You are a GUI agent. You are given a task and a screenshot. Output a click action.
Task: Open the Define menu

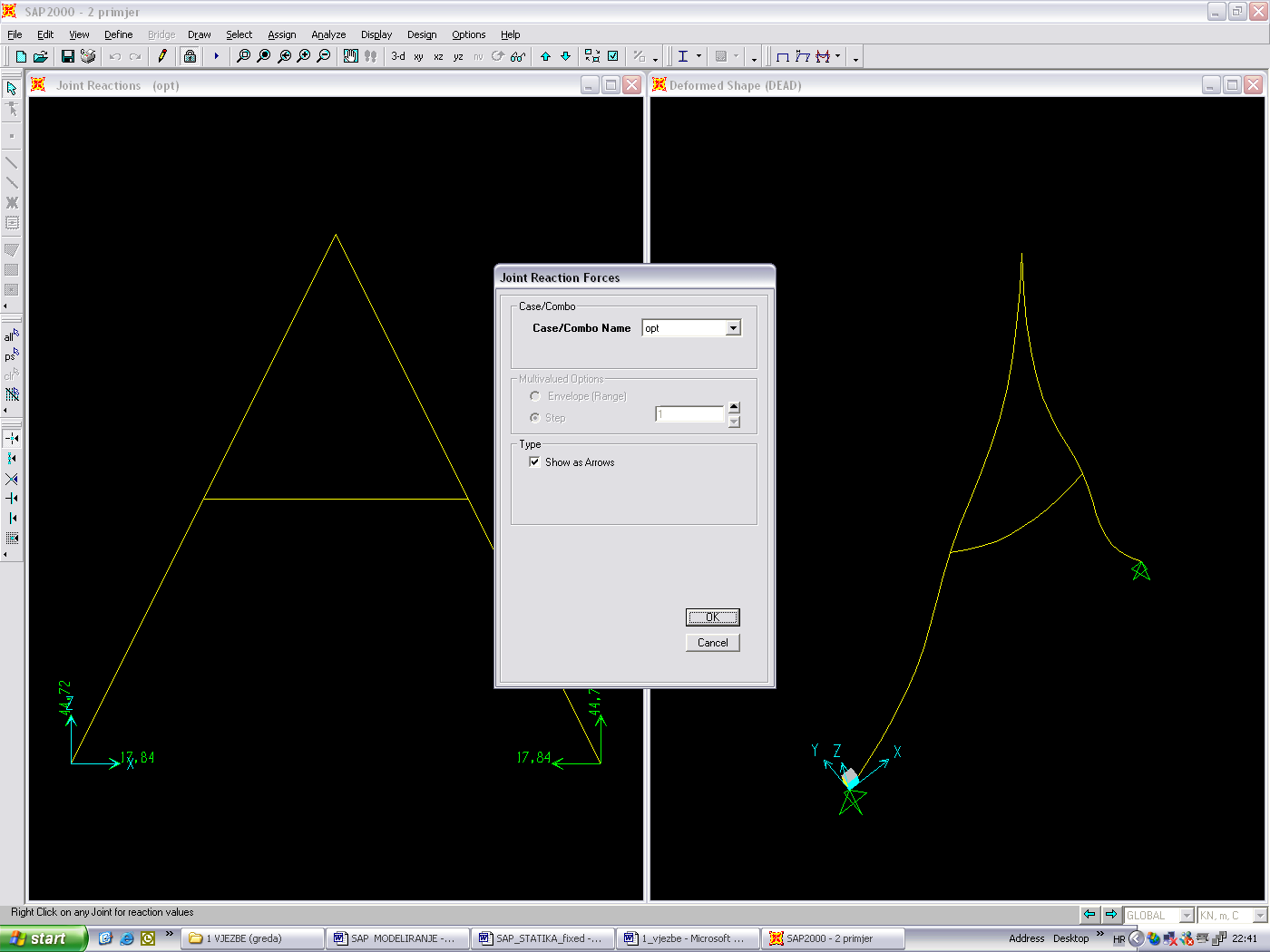[x=119, y=34]
